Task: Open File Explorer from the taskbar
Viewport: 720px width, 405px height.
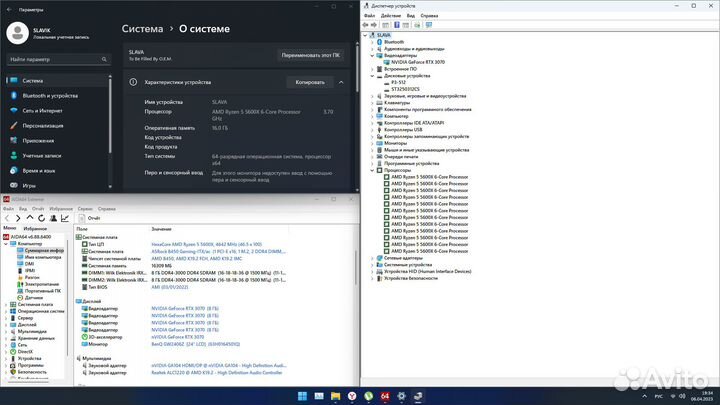Action: (x=335, y=396)
